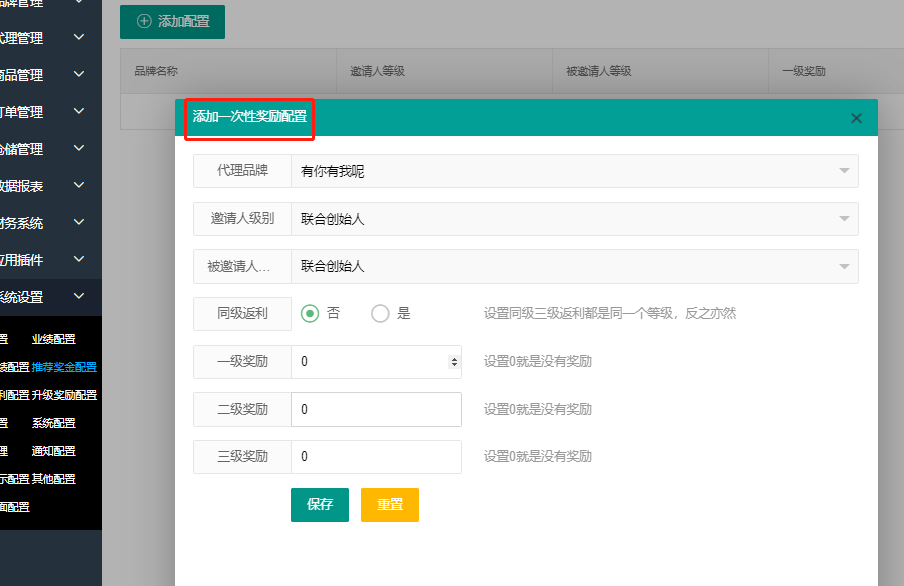The height and width of the screenshot is (586, 904).
Task: Focus the 二级奖励 input field
Action: pyautogui.click(x=376, y=409)
